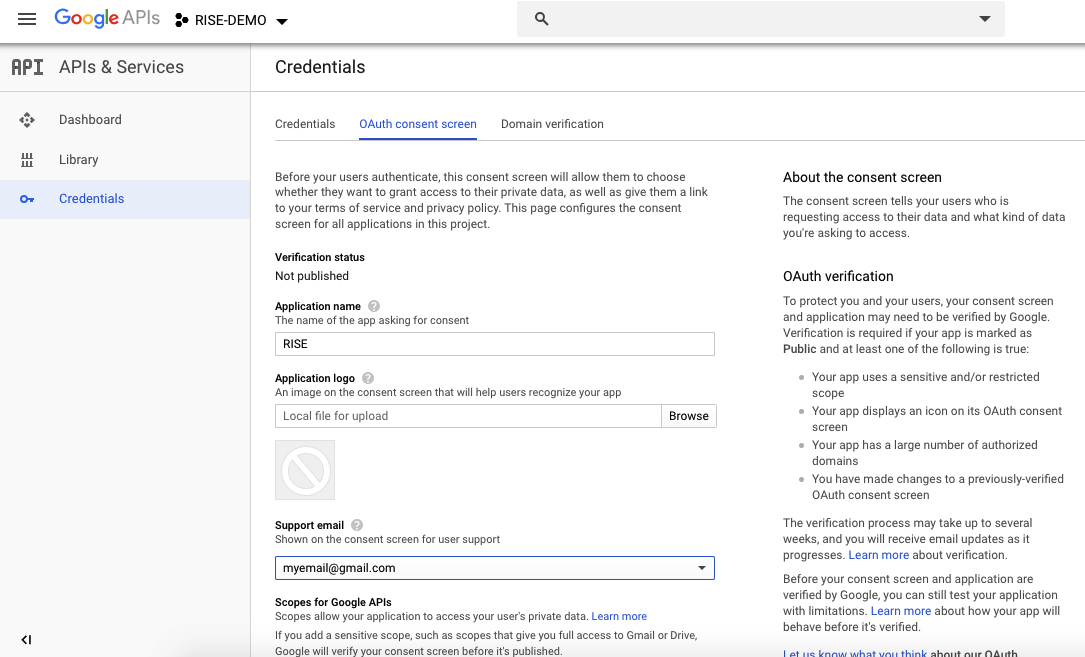
Task: Switch to the Credentials tab
Action: [x=305, y=124]
